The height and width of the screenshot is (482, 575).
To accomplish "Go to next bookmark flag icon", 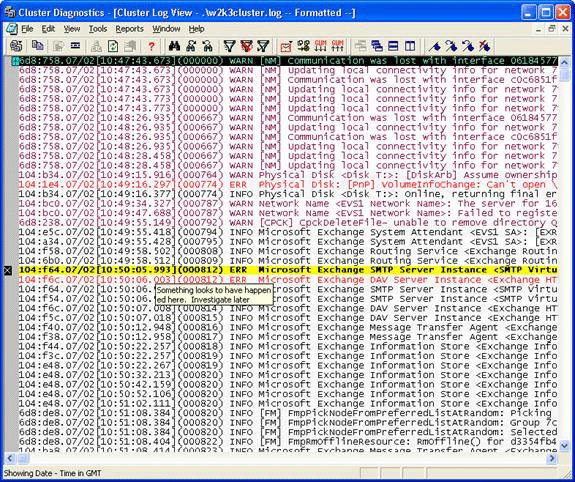I will pyautogui.click(x=451, y=46).
